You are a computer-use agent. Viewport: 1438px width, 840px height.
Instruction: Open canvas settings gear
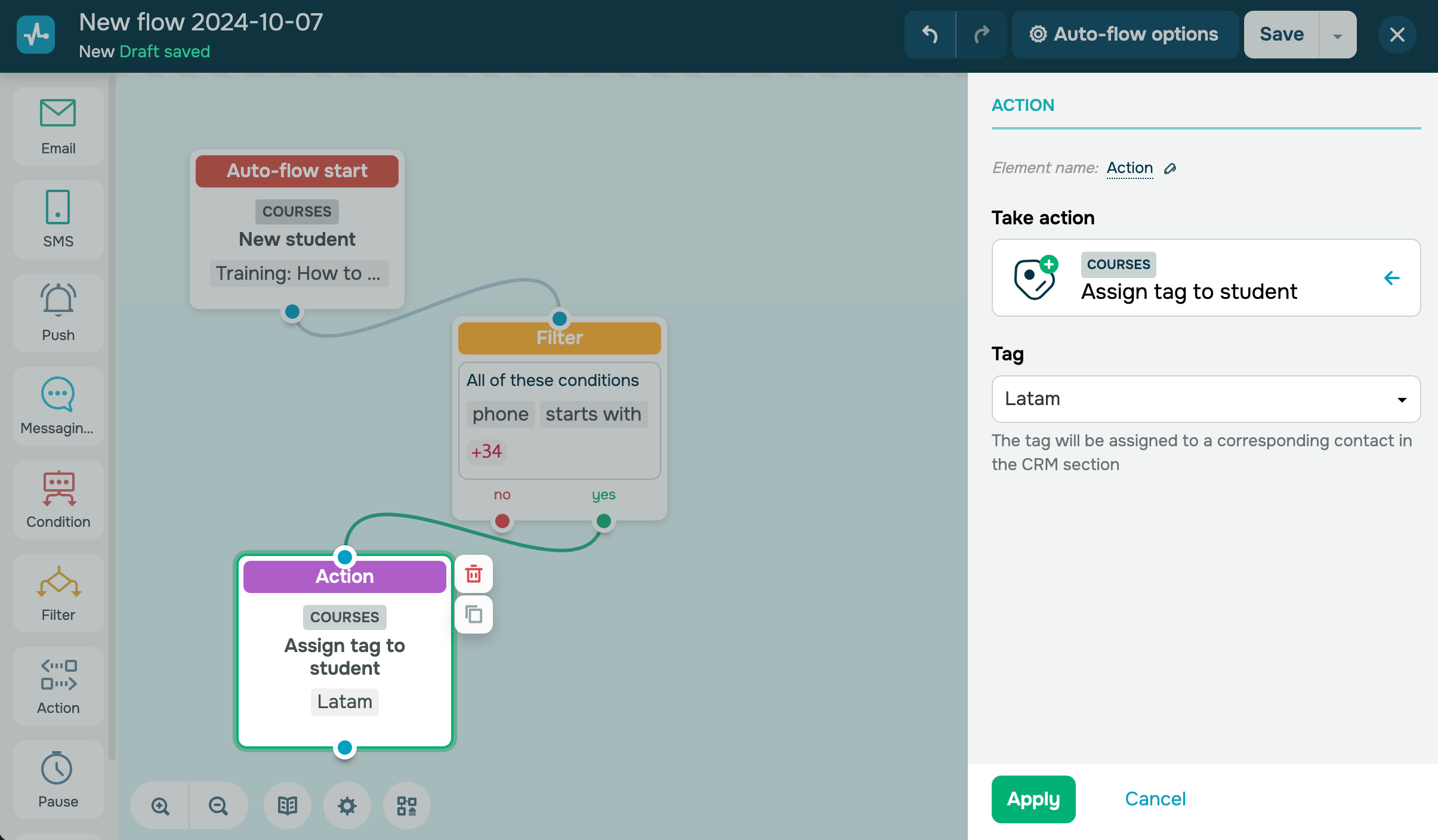[x=347, y=806]
